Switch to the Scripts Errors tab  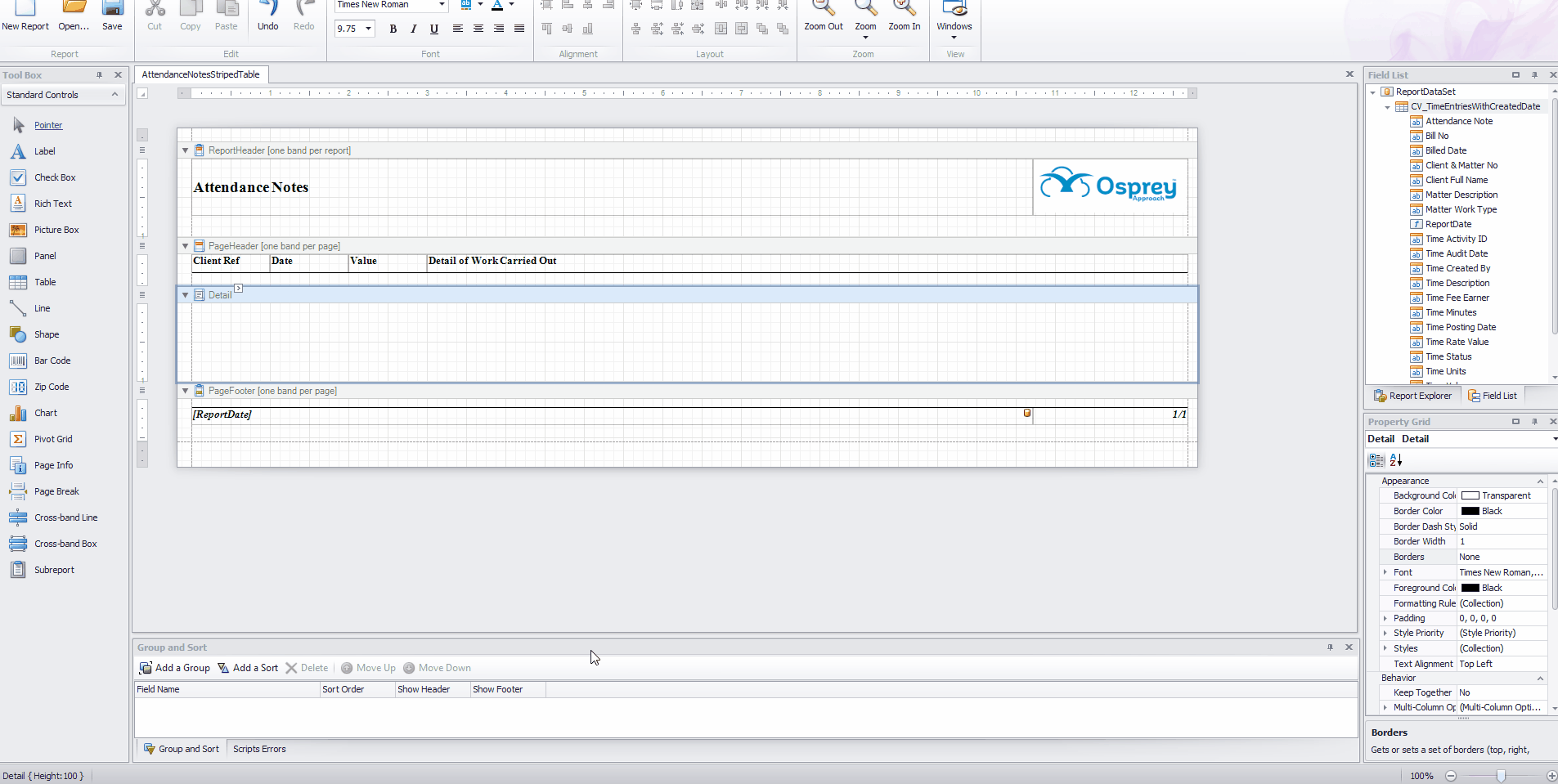pyautogui.click(x=259, y=749)
